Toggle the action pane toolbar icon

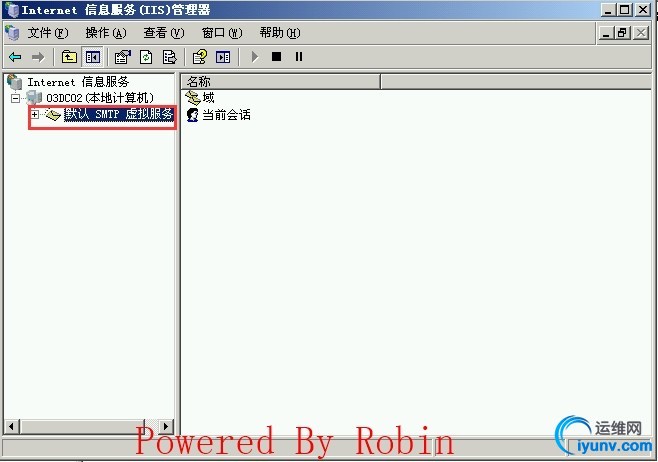pos(223,57)
